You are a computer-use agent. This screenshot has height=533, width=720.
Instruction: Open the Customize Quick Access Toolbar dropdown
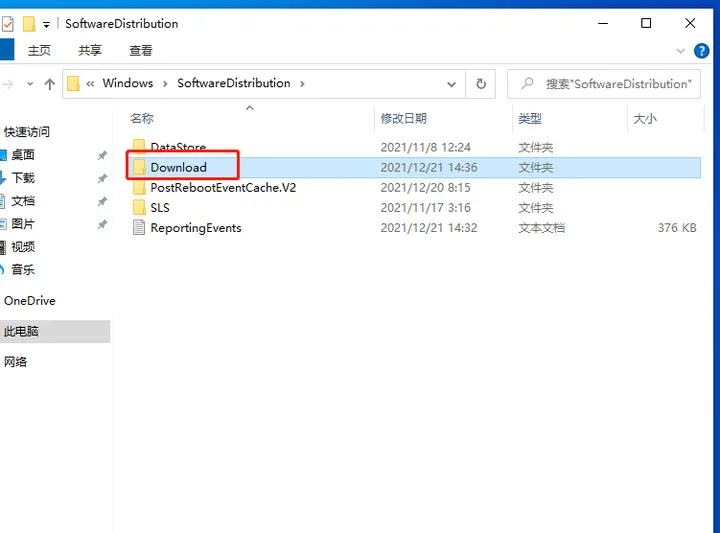coord(46,25)
